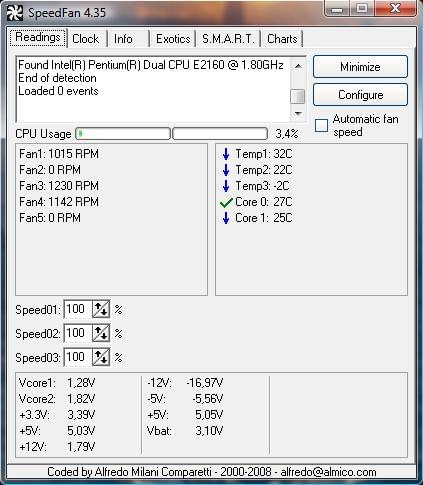Click the 'End of detection' log line
Screen dimensions: 423x485
click(57, 78)
